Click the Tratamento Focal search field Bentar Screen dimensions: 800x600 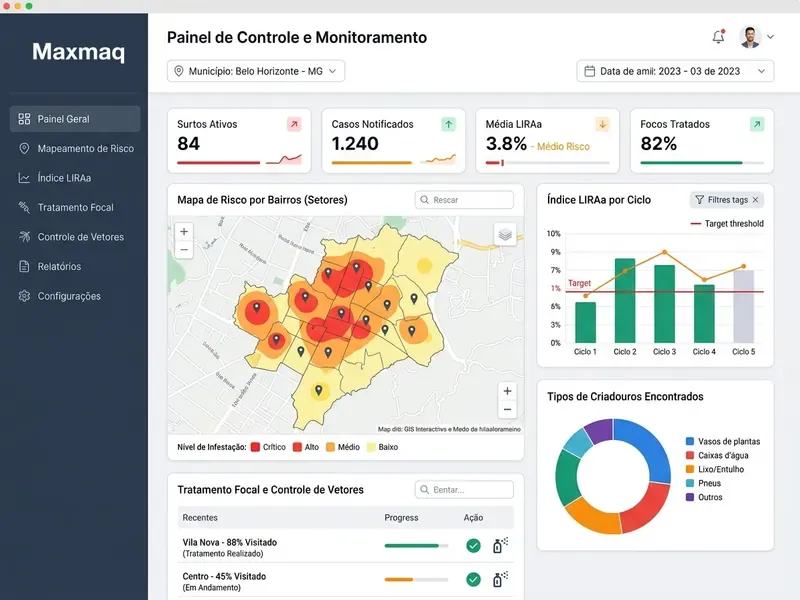(464, 490)
